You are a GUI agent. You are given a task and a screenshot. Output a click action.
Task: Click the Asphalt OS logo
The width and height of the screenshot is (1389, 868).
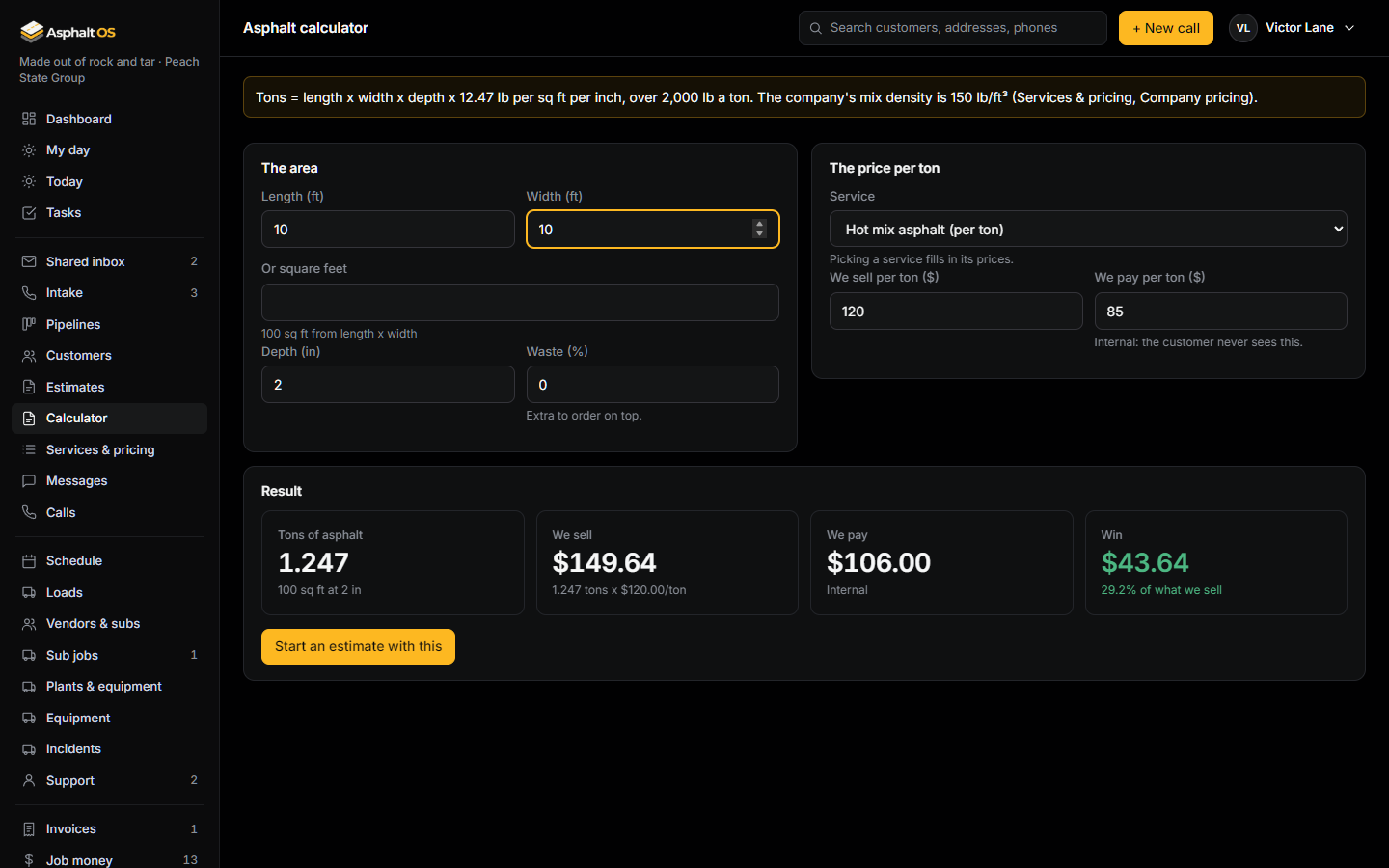click(68, 32)
